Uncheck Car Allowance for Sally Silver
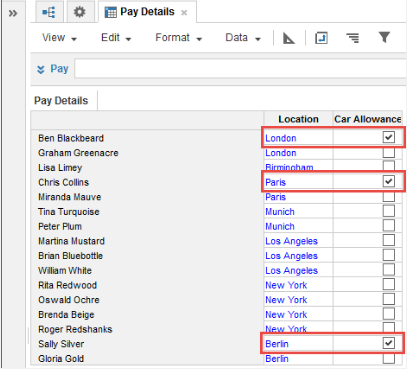Image resolution: width=407 pixels, height=369 pixels. (389, 343)
